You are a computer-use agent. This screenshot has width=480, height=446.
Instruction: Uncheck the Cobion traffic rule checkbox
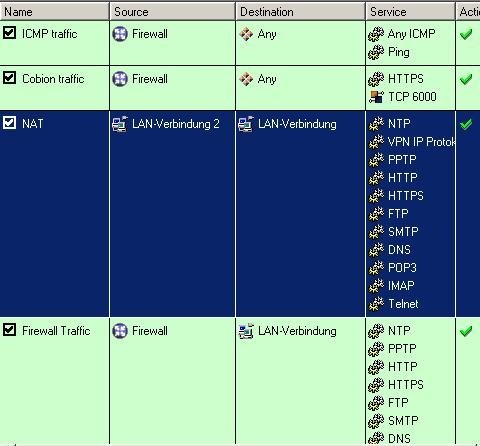[9, 78]
